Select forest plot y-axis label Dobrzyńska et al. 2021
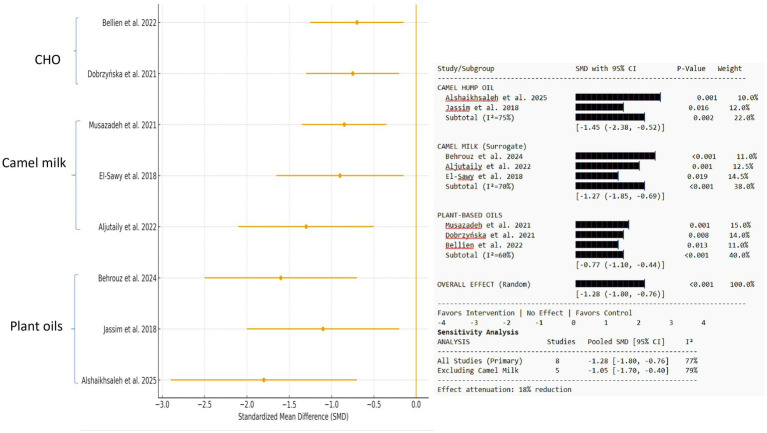Viewport: 767px width, 433px height. click(122, 74)
